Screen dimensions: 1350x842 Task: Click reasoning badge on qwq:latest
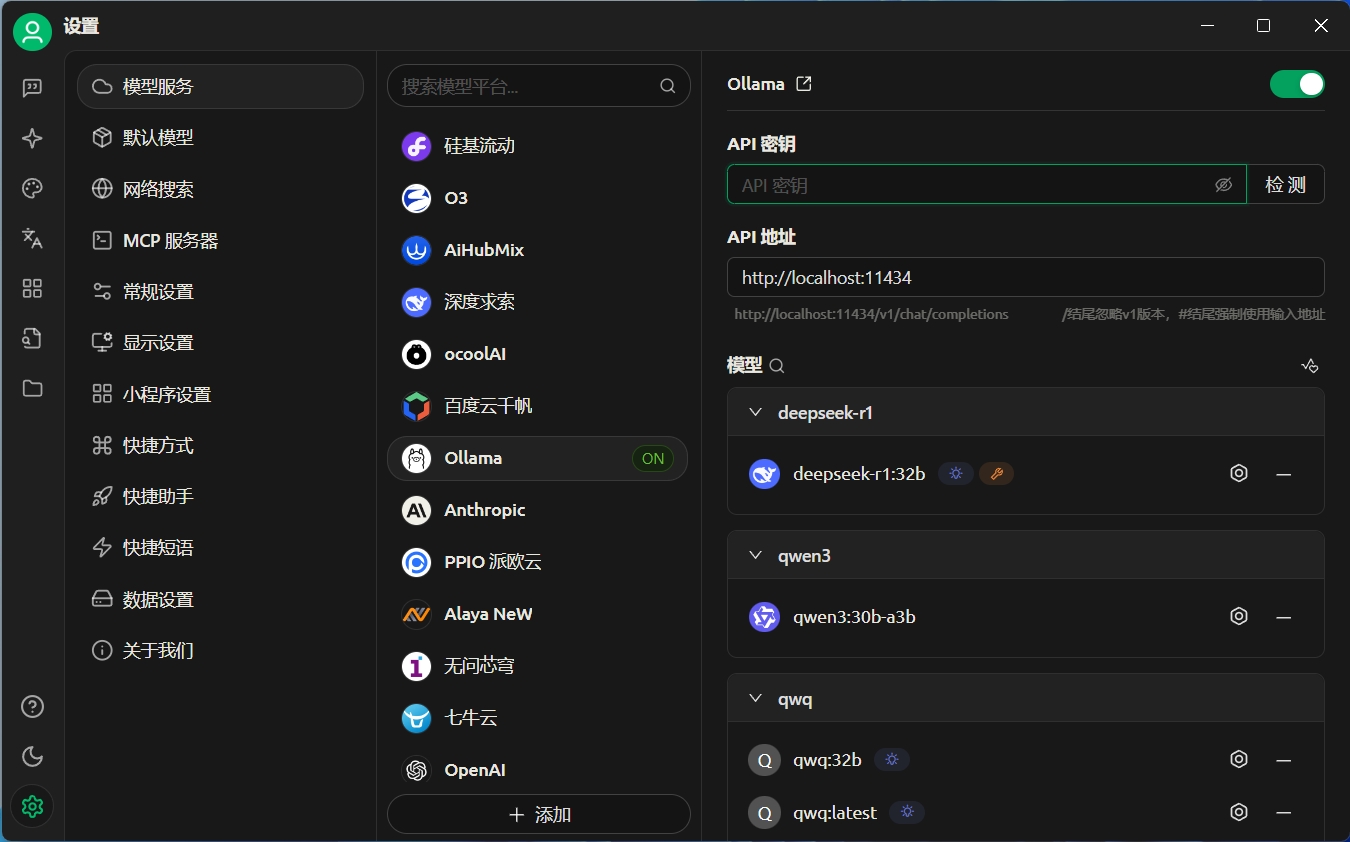tap(907, 813)
